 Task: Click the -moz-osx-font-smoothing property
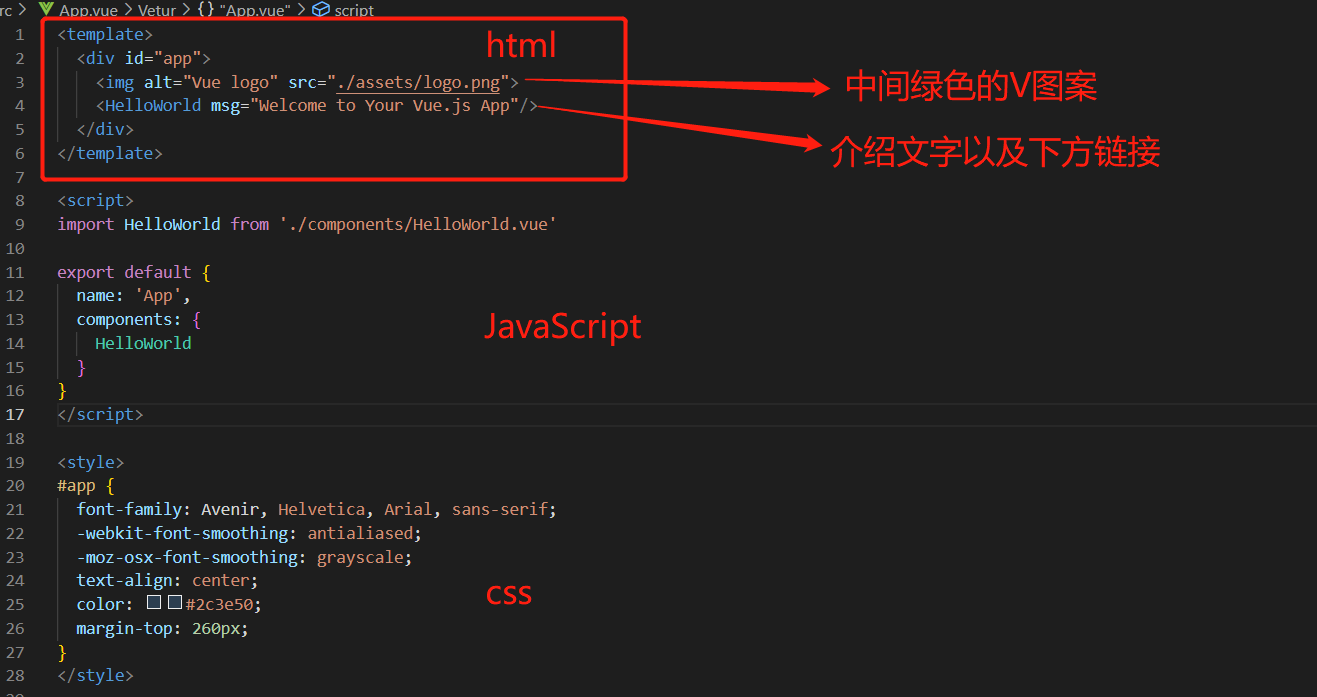[x=187, y=557]
